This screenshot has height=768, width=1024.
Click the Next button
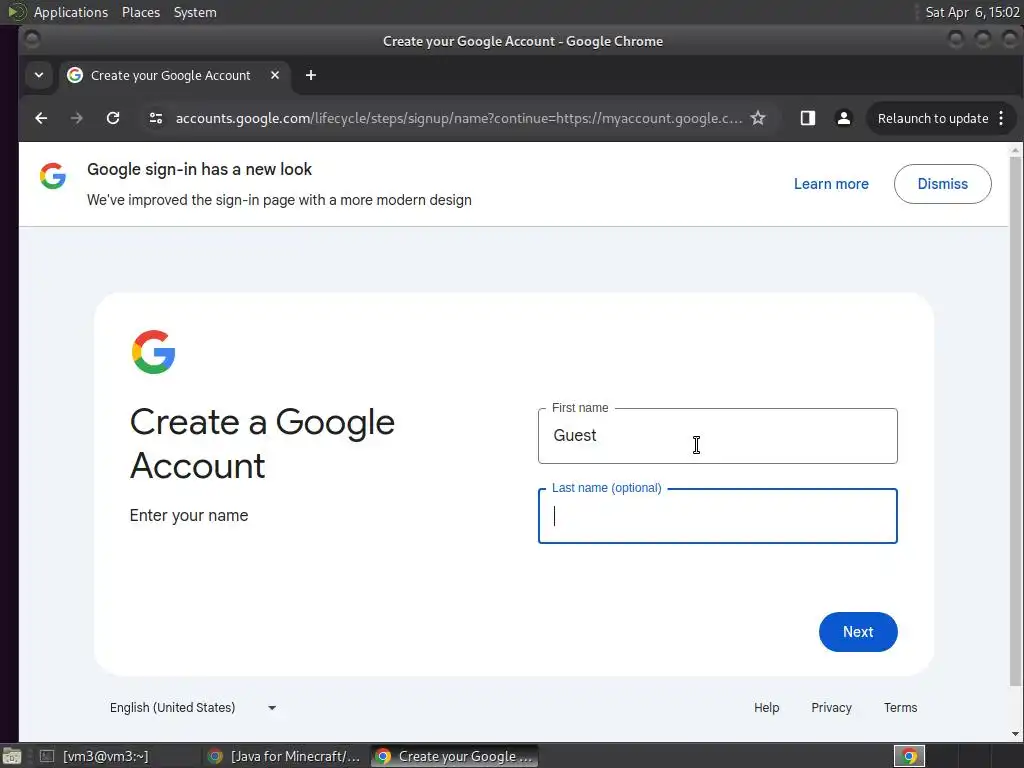pos(858,632)
